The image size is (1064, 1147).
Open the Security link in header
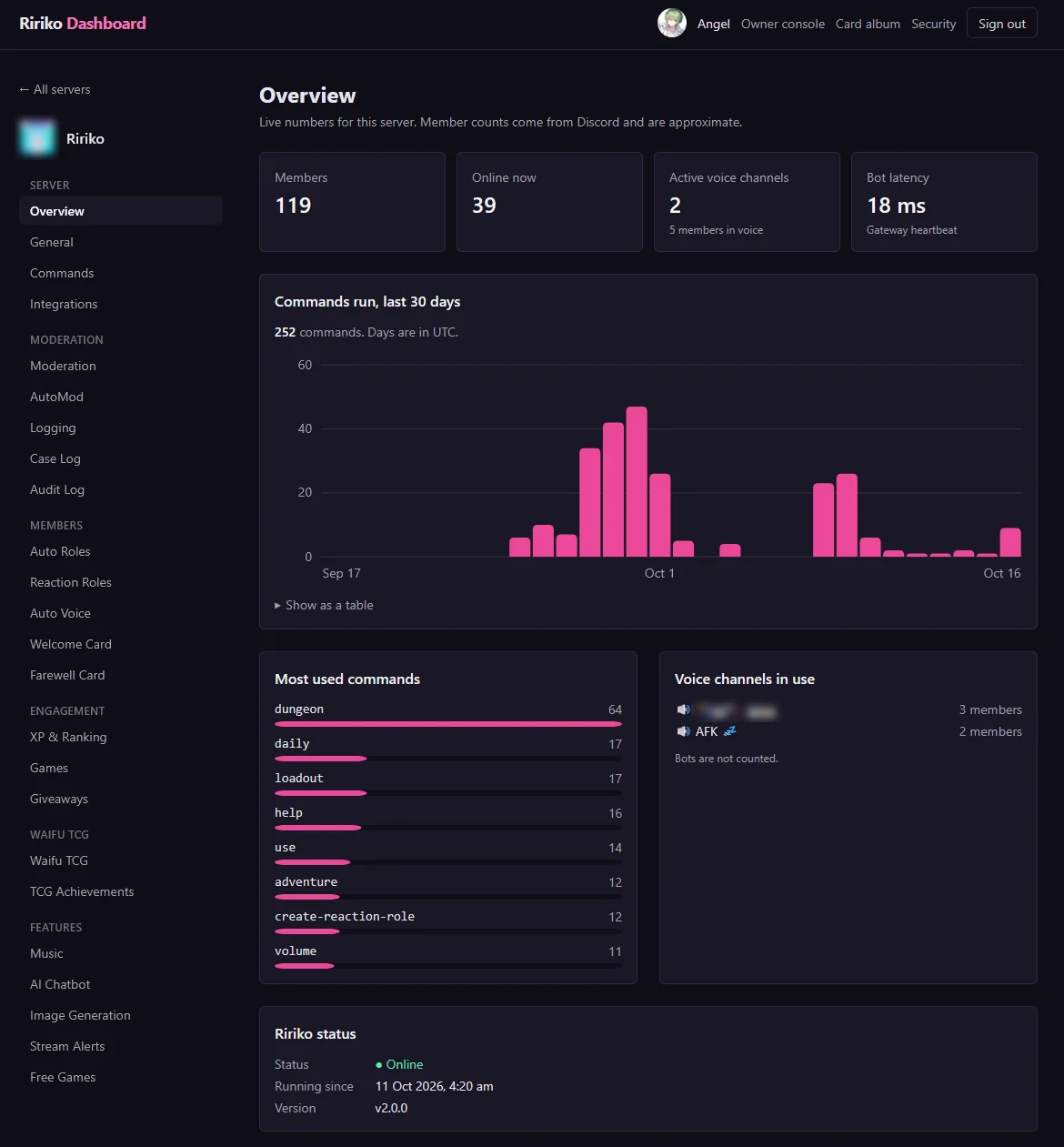[x=934, y=24]
